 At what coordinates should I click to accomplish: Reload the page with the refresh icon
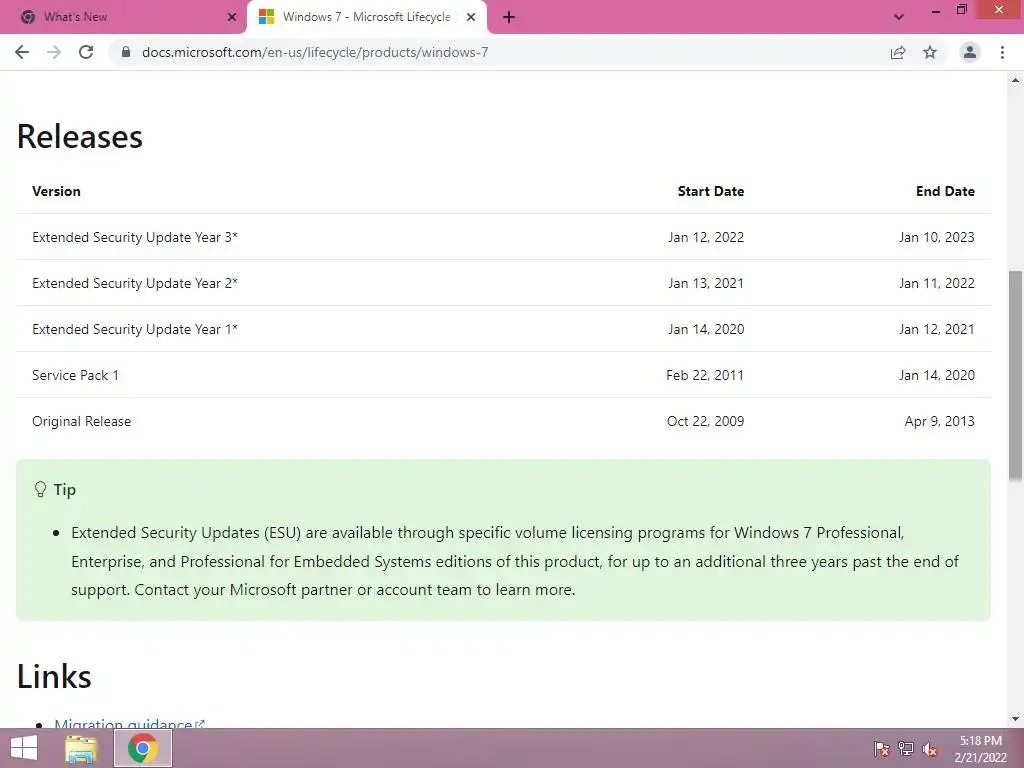click(x=86, y=52)
